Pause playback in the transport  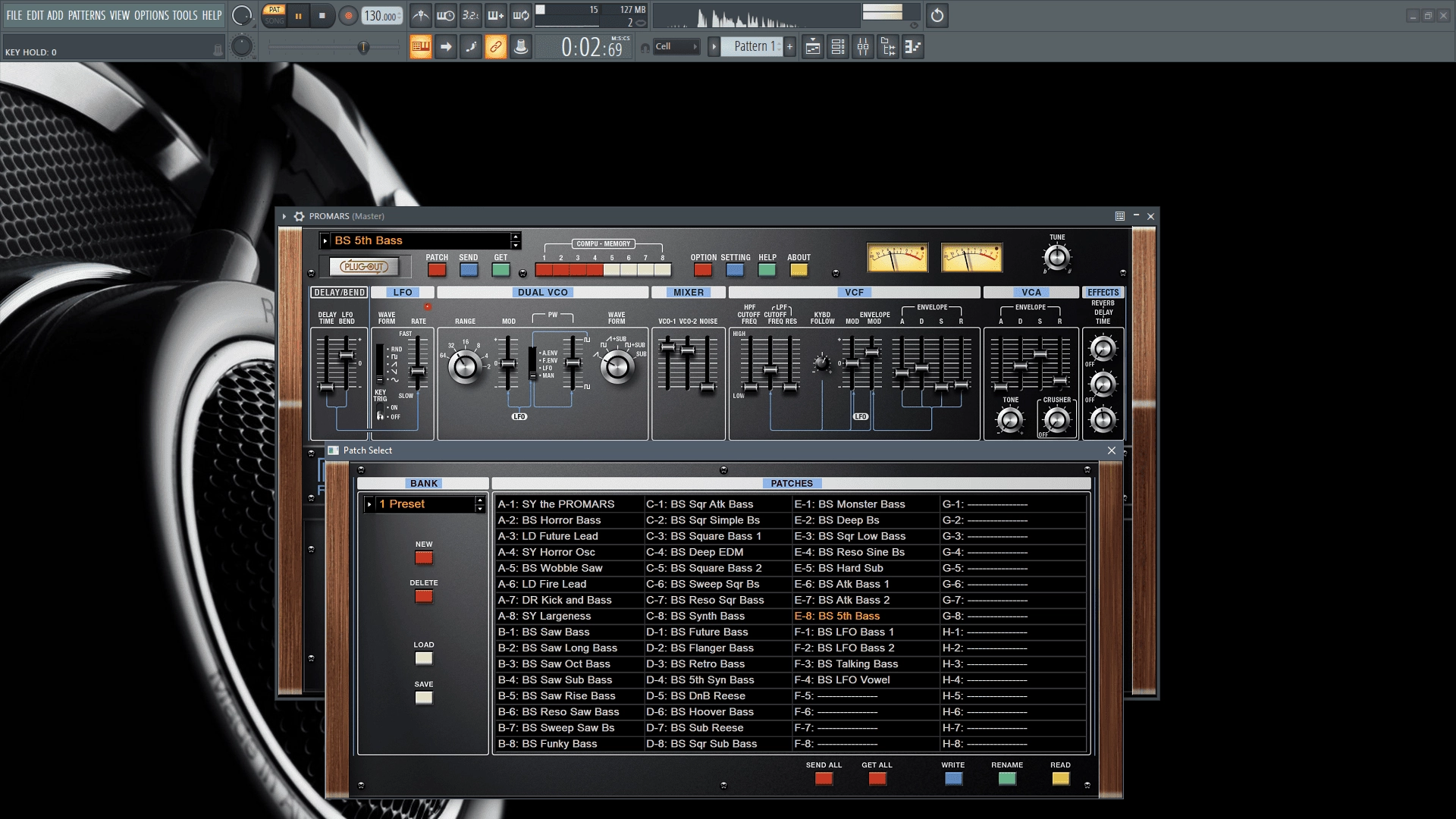pyautogui.click(x=299, y=16)
